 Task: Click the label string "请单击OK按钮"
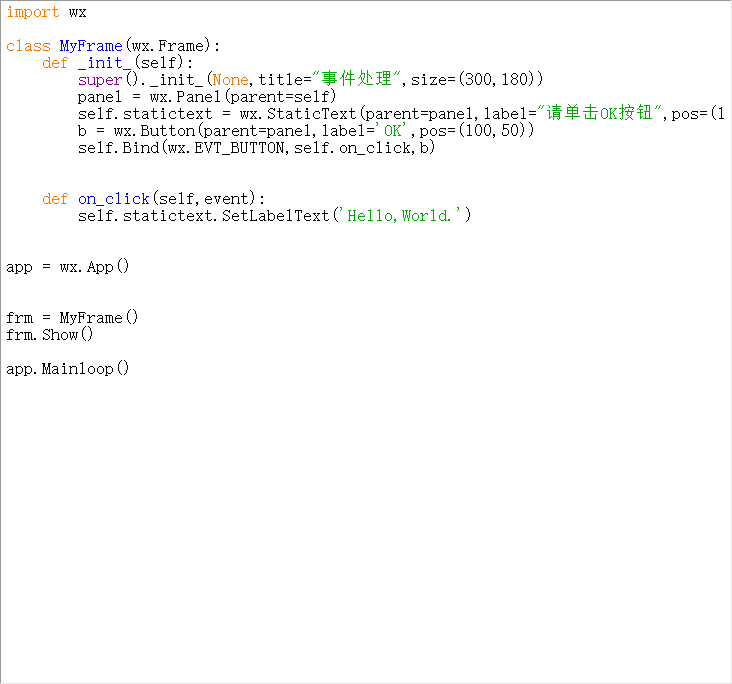coord(599,113)
